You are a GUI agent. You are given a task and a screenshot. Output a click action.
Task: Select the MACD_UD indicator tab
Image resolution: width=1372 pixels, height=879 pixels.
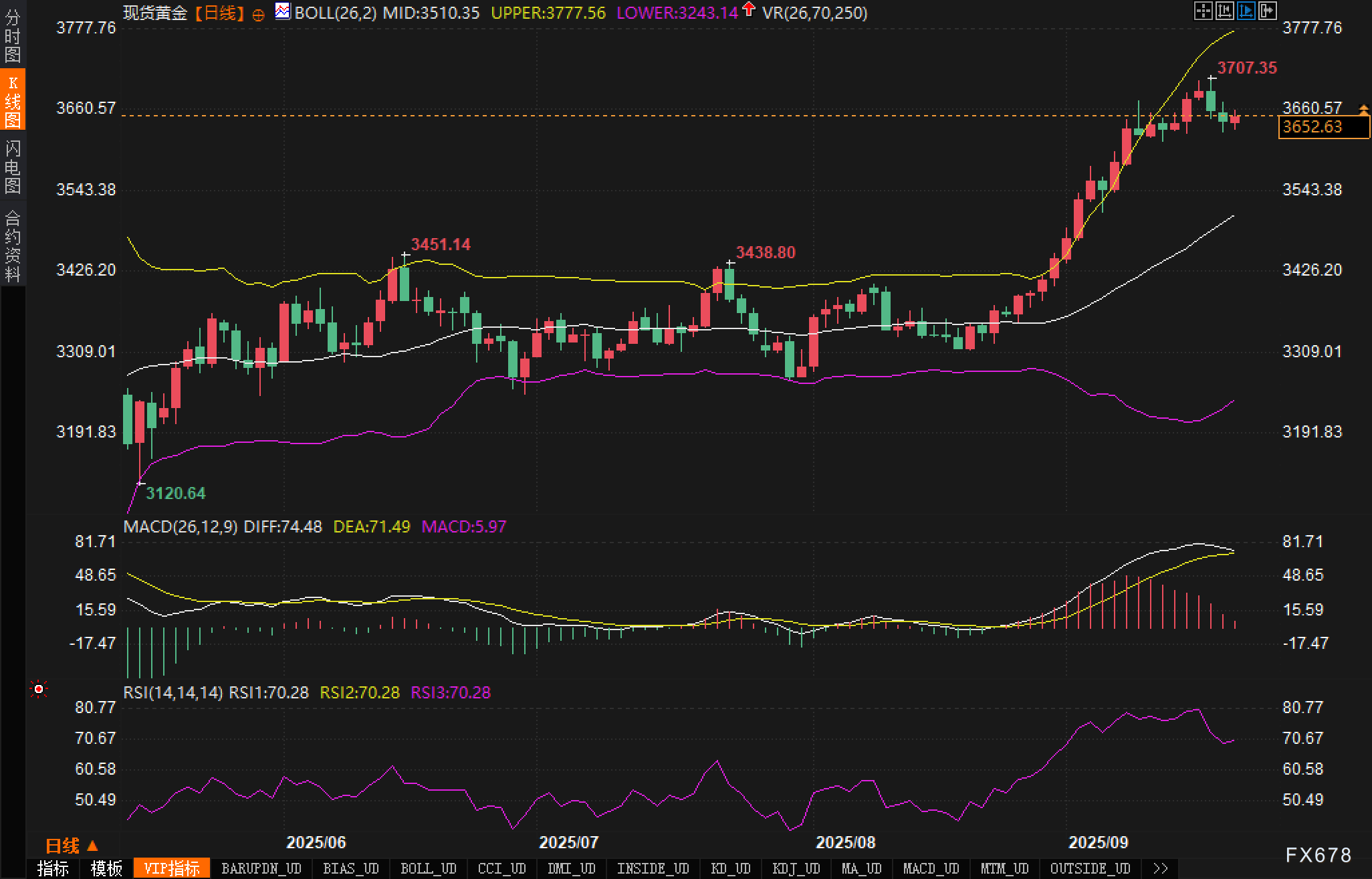pyautogui.click(x=931, y=868)
